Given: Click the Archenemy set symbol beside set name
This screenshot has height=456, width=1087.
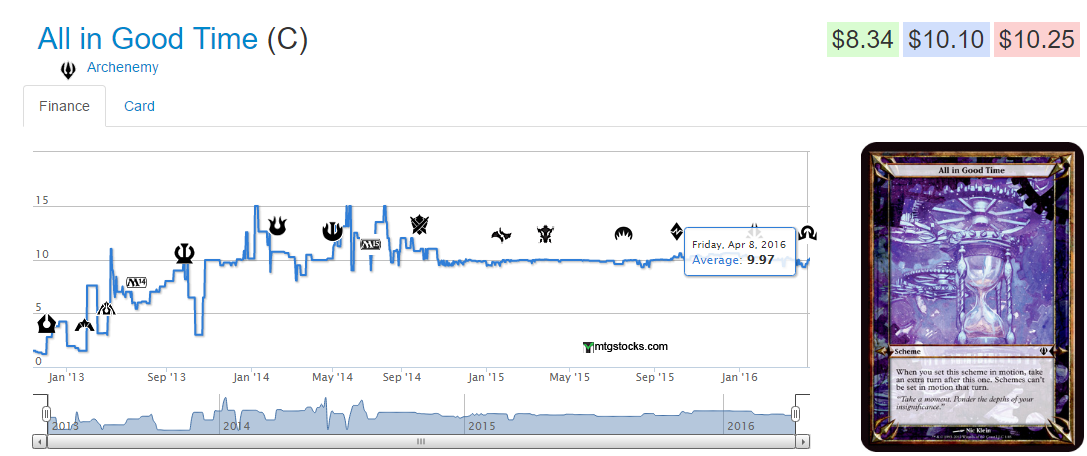Looking at the screenshot, I should (68, 70).
